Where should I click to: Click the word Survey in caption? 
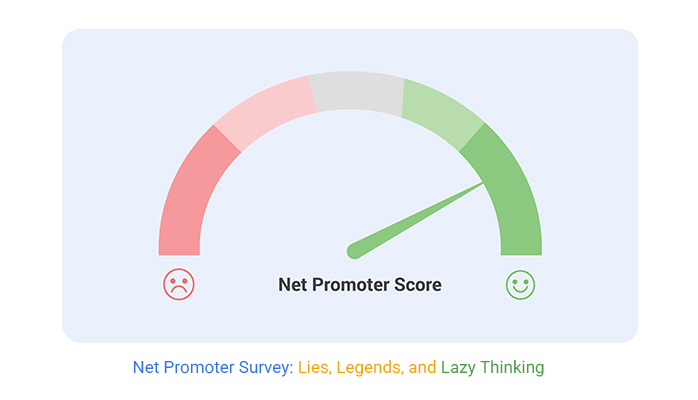[x=266, y=368]
